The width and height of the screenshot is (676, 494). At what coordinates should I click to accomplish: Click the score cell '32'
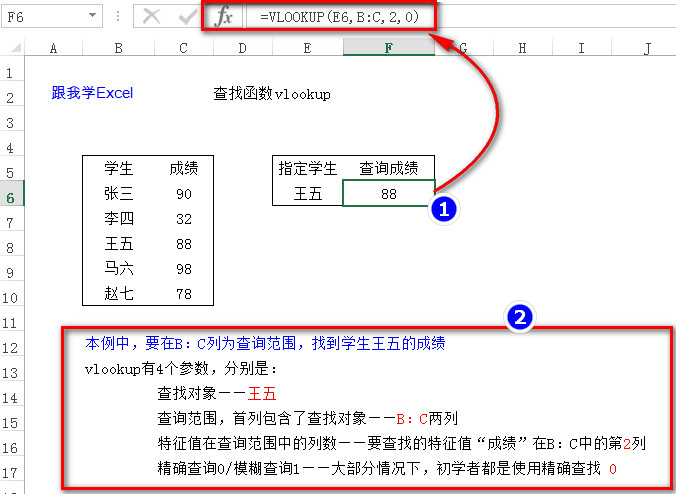point(184,219)
